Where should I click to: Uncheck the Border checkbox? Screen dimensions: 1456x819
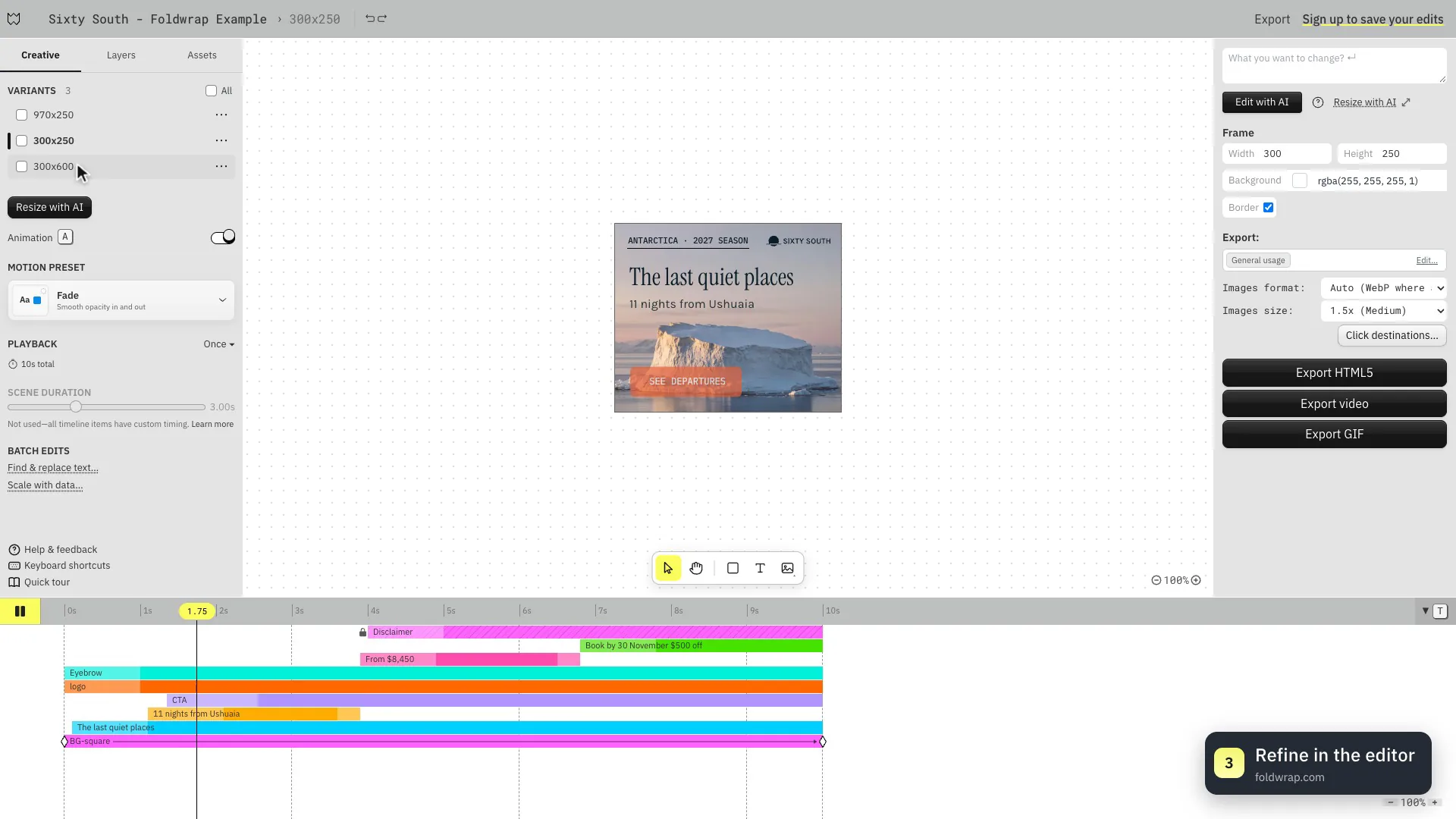click(x=1268, y=208)
